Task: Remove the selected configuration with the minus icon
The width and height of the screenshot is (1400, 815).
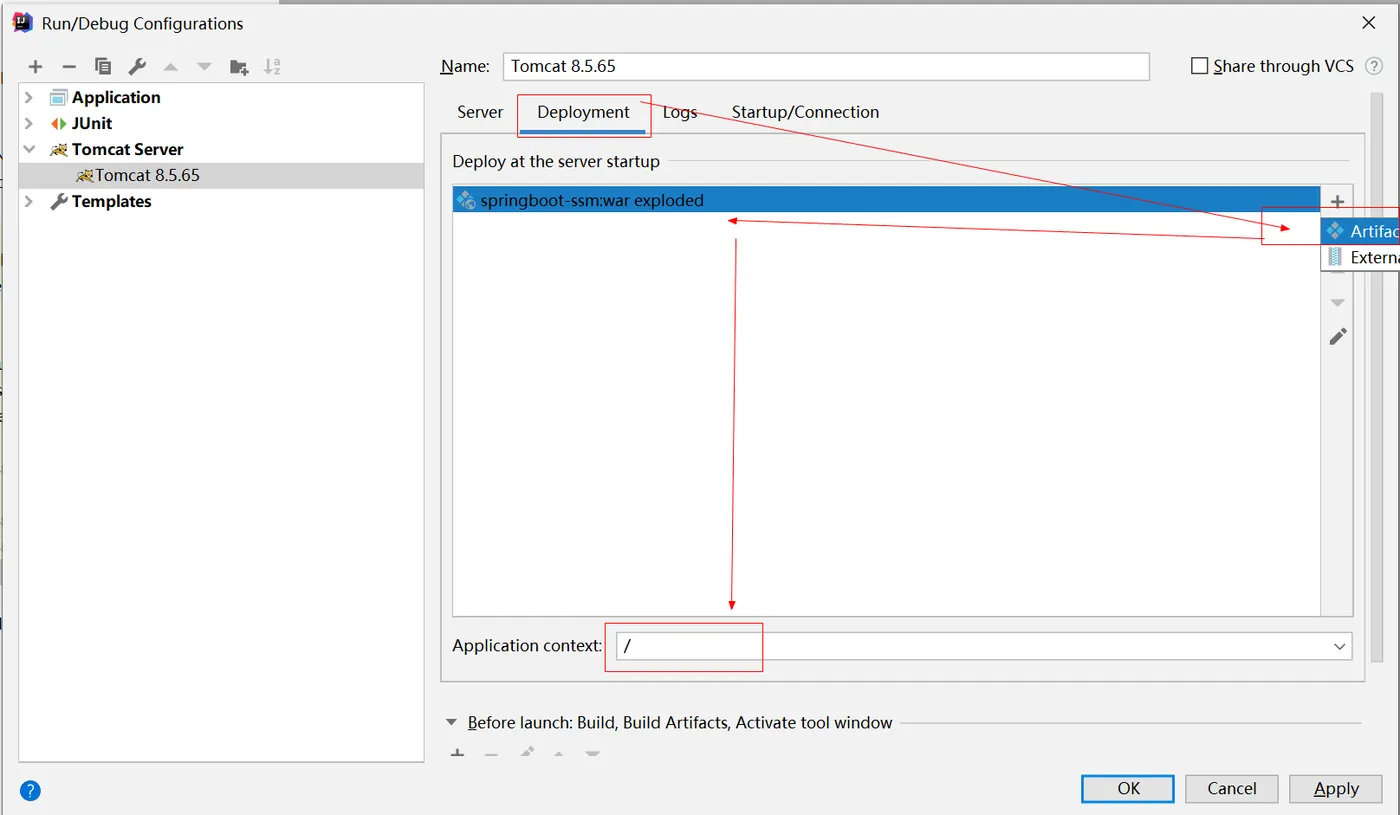Action: [x=69, y=67]
